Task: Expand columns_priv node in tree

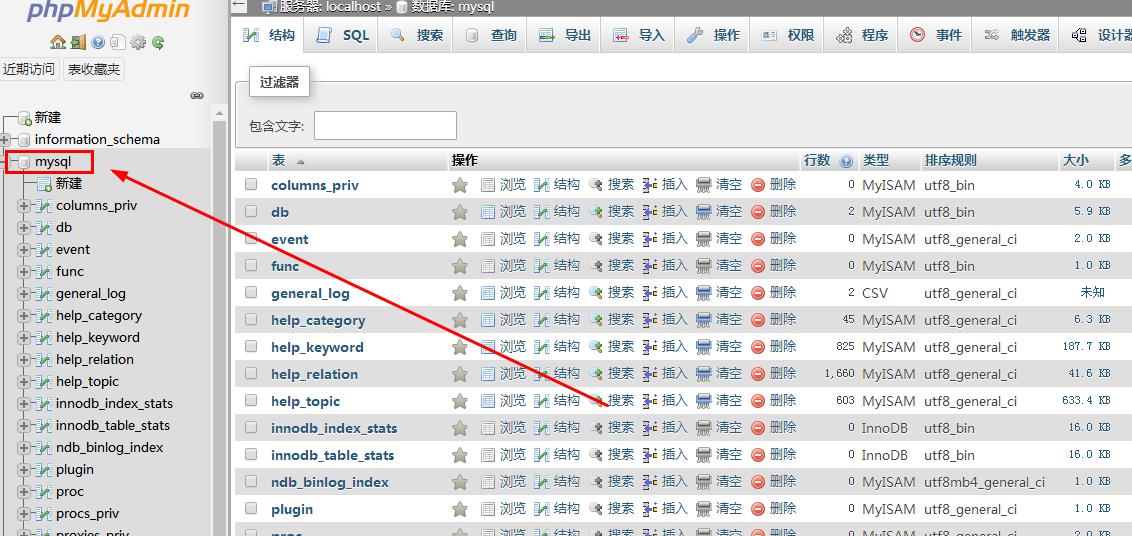Action: [24, 206]
